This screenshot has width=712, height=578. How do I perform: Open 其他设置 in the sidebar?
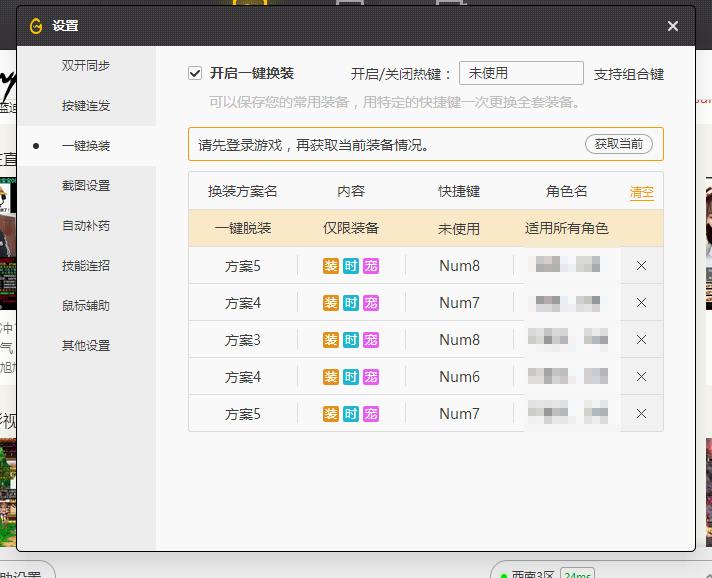[x=86, y=346]
